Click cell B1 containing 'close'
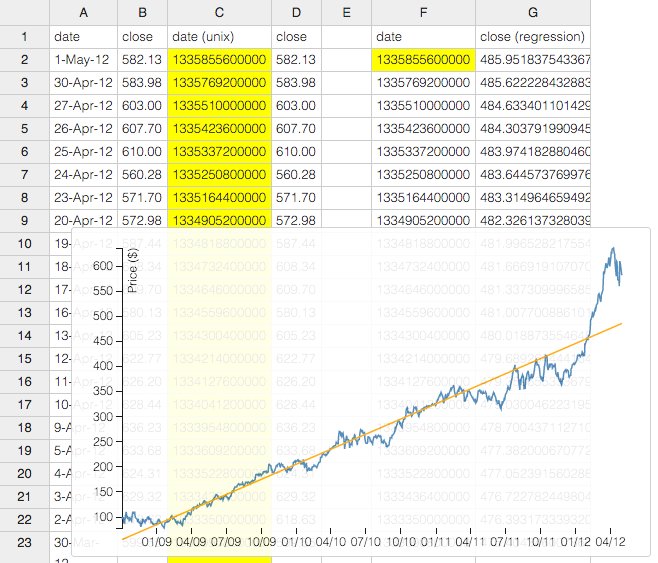 click(143, 37)
